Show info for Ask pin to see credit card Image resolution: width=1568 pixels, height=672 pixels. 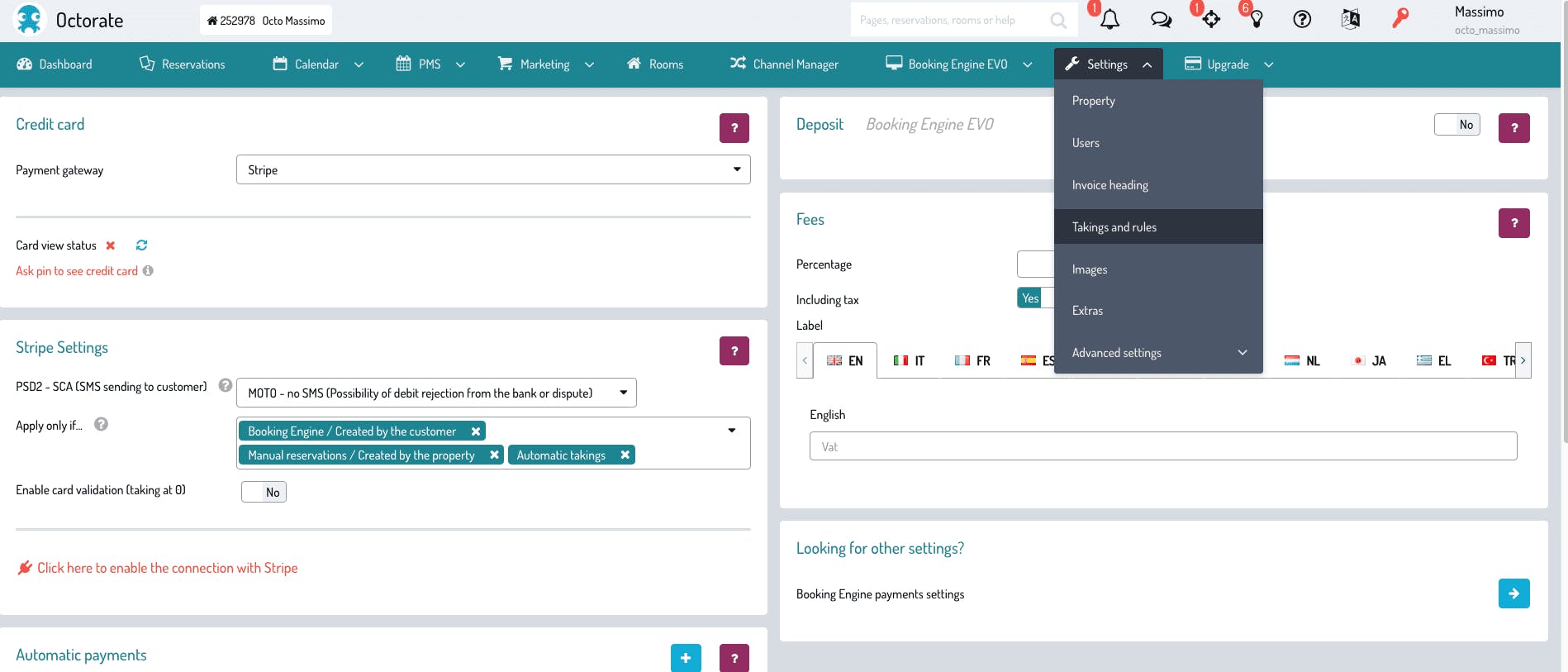click(x=148, y=271)
